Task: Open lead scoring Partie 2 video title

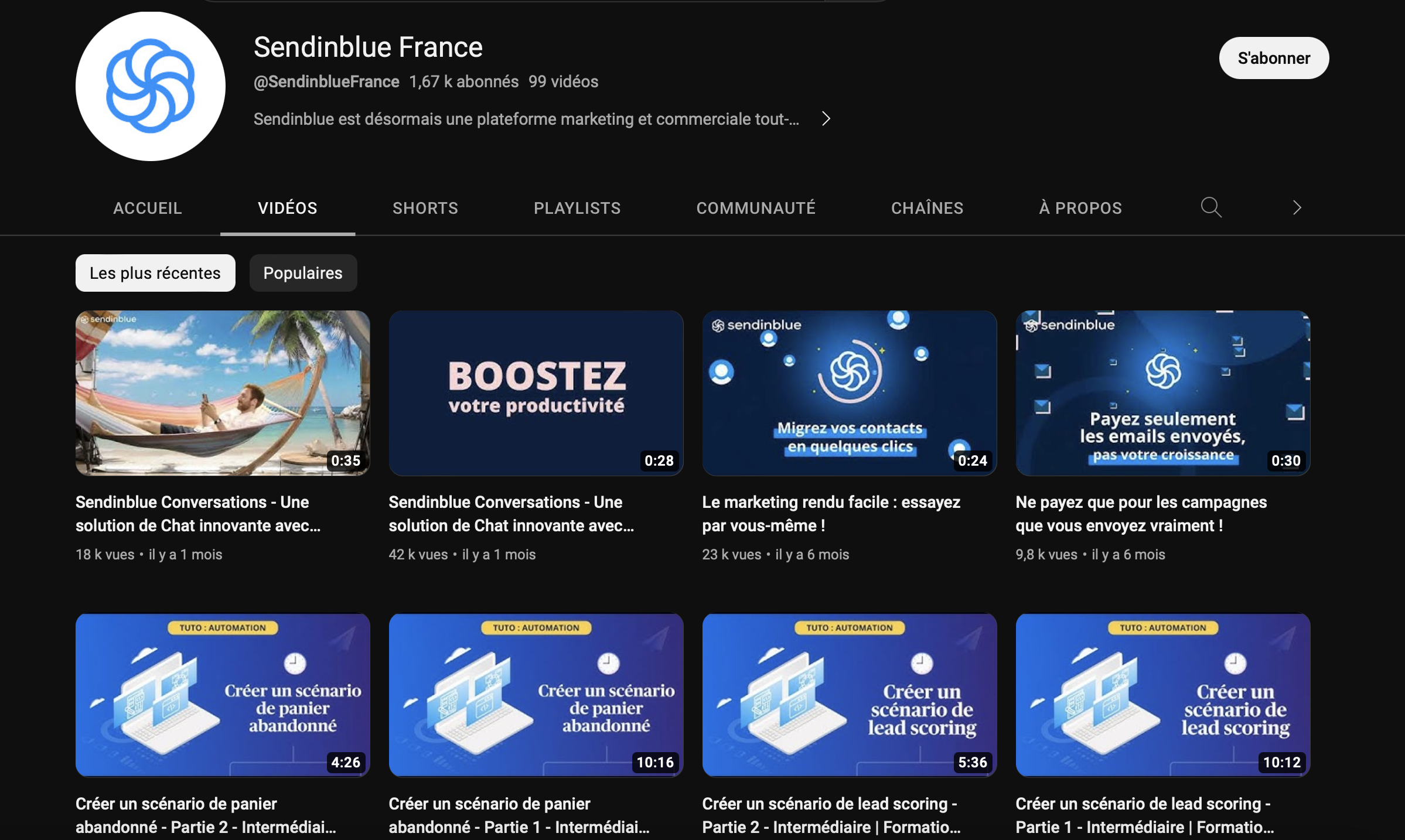Action: click(x=831, y=815)
